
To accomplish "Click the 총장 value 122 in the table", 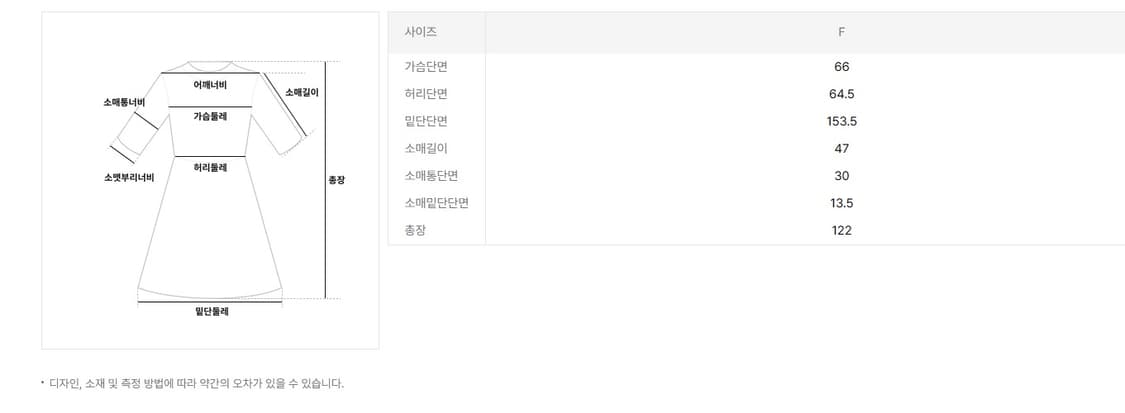I will pos(841,230).
